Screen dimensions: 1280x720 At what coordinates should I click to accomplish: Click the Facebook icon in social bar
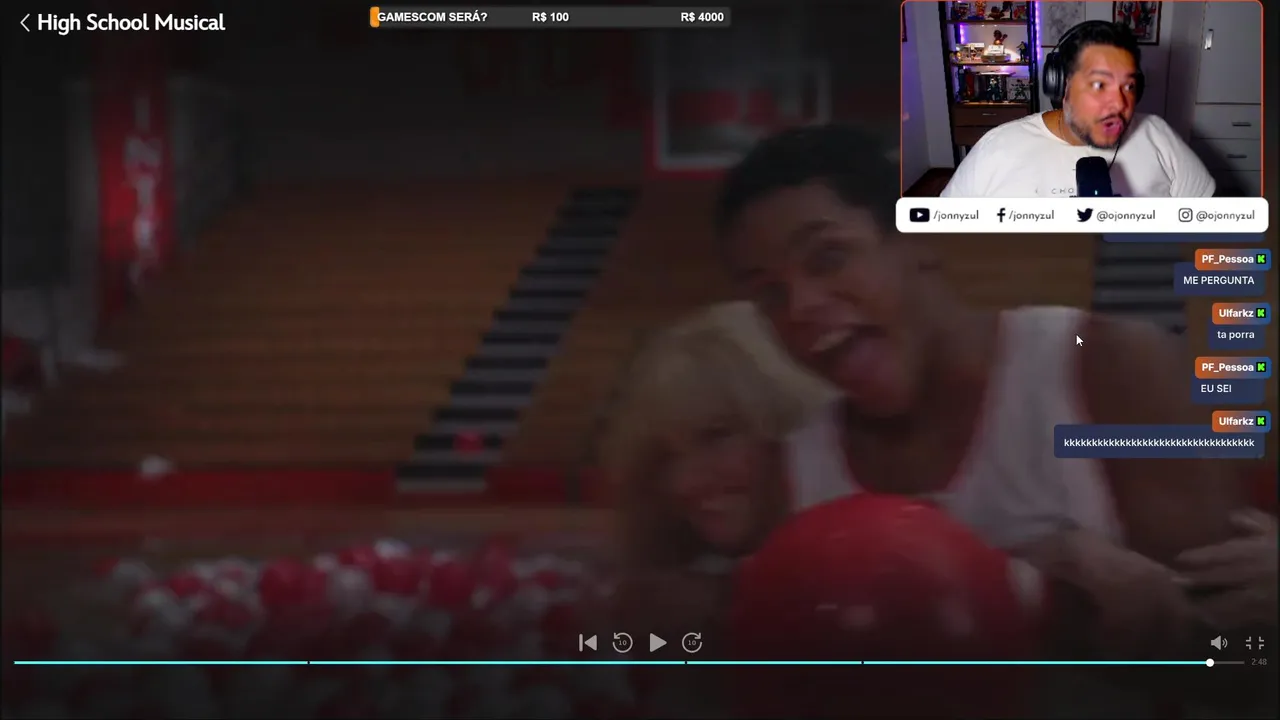1001,215
